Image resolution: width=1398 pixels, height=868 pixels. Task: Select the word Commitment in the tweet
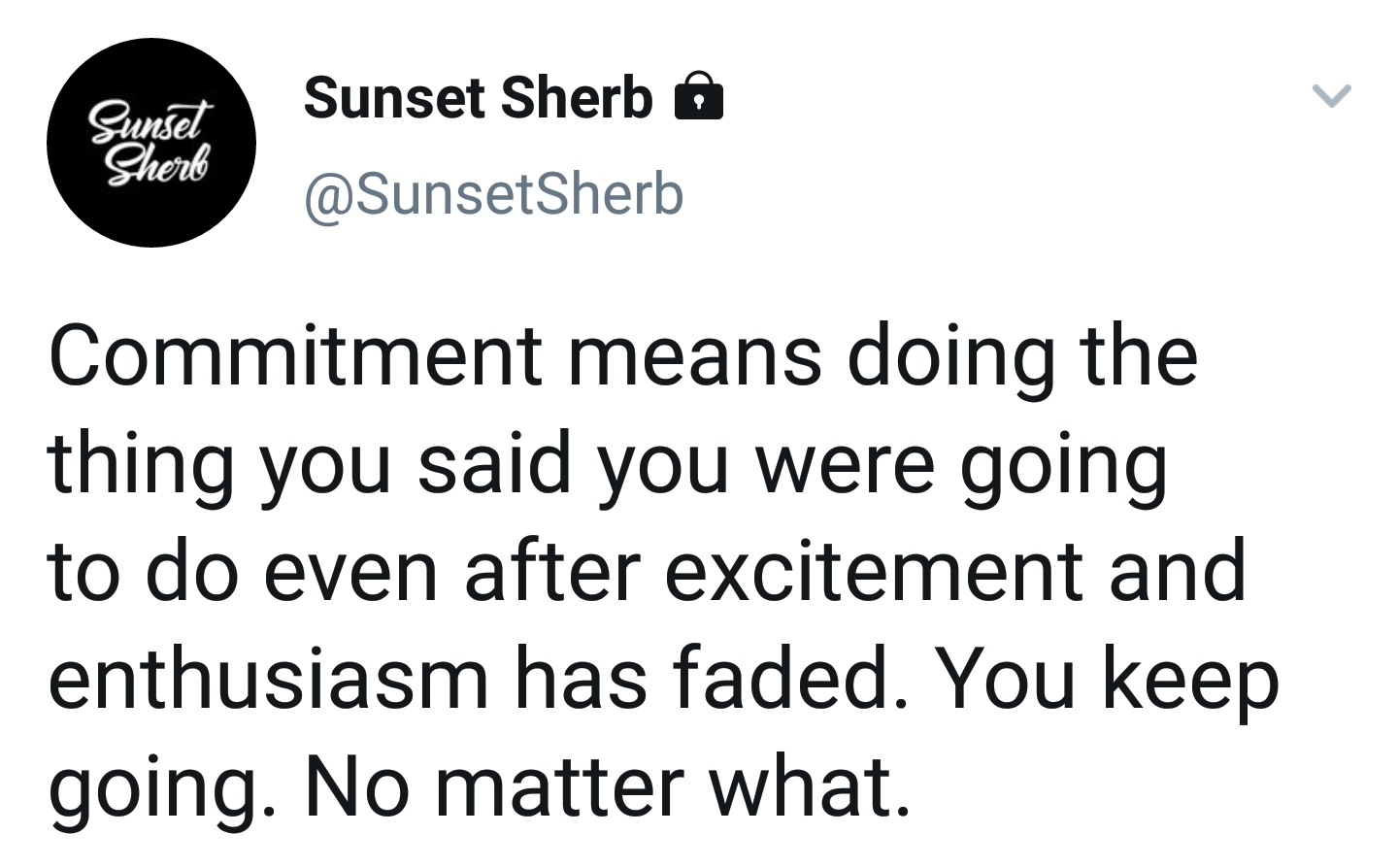coord(296,355)
